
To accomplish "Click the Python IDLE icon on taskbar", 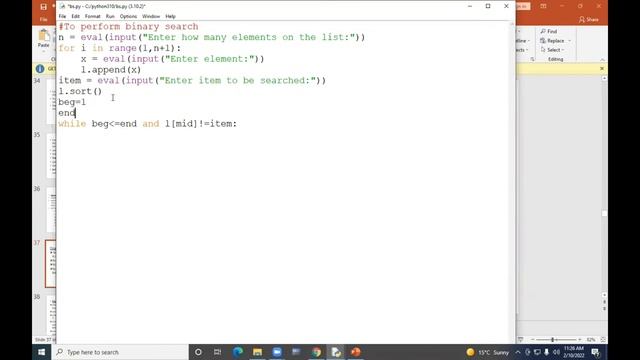I will click(336, 352).
